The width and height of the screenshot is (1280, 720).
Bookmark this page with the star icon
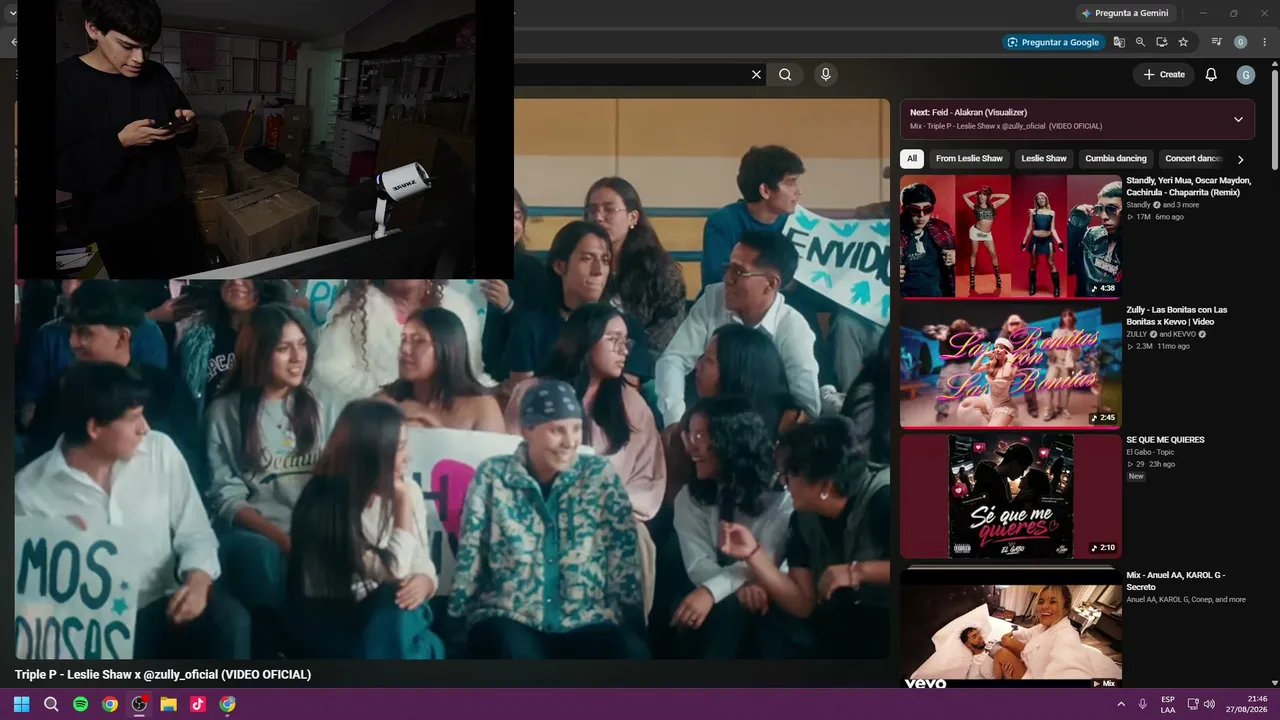1183,42
